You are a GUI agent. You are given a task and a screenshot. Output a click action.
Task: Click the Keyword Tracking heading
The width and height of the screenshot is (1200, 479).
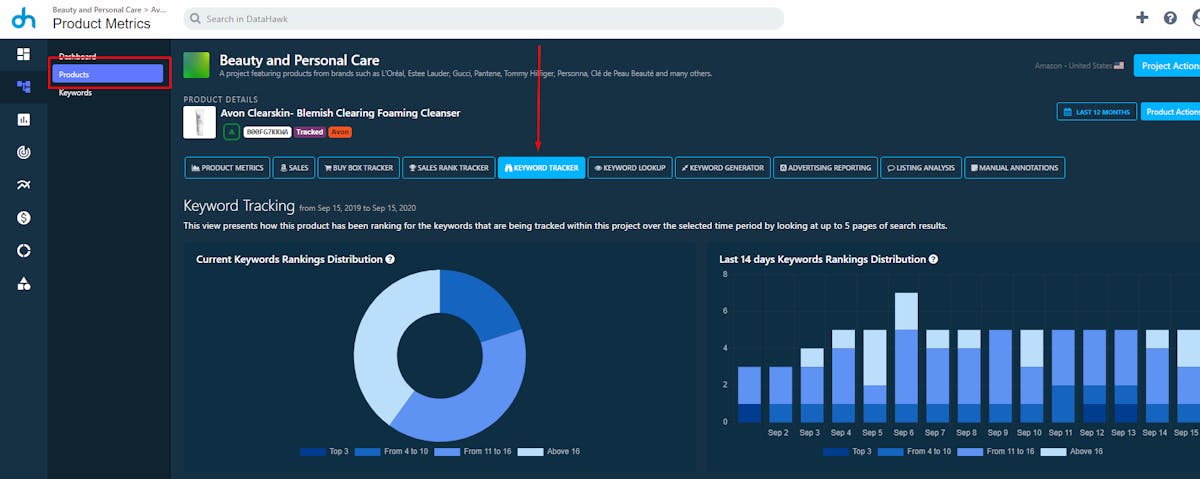pos(238,206)
